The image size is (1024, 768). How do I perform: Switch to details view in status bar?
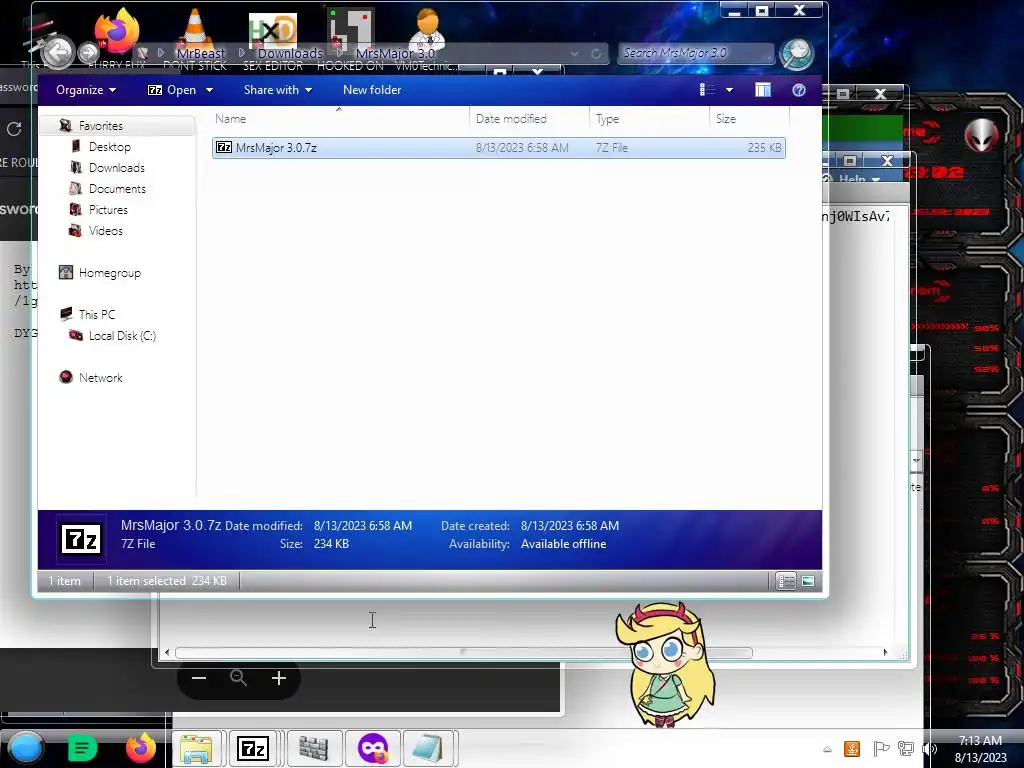click(786, 581)
